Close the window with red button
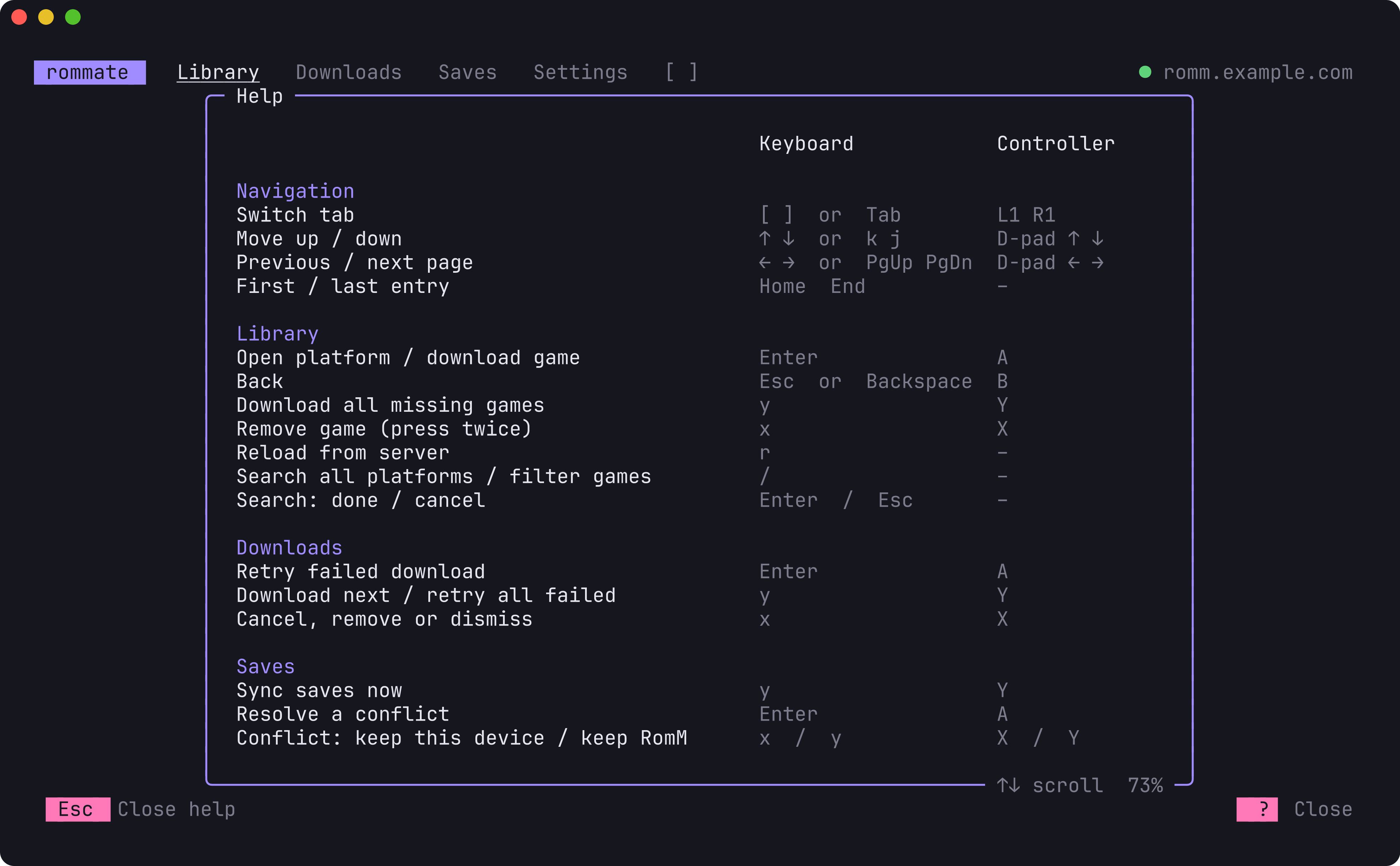The height and width of the screenshot is (866, 1400). click(19, 17)
